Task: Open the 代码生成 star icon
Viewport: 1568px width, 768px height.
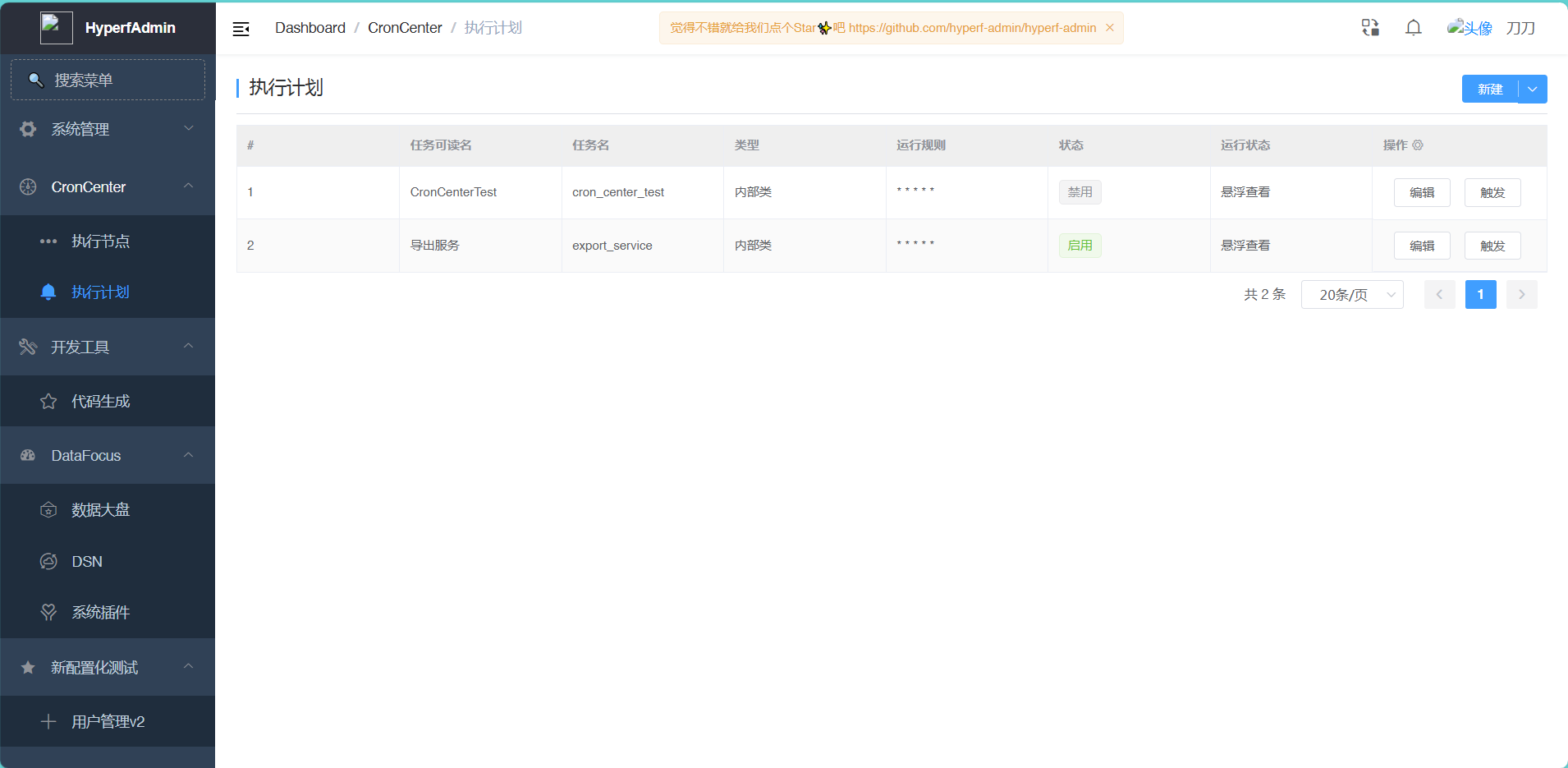Action: coord(48,401)
